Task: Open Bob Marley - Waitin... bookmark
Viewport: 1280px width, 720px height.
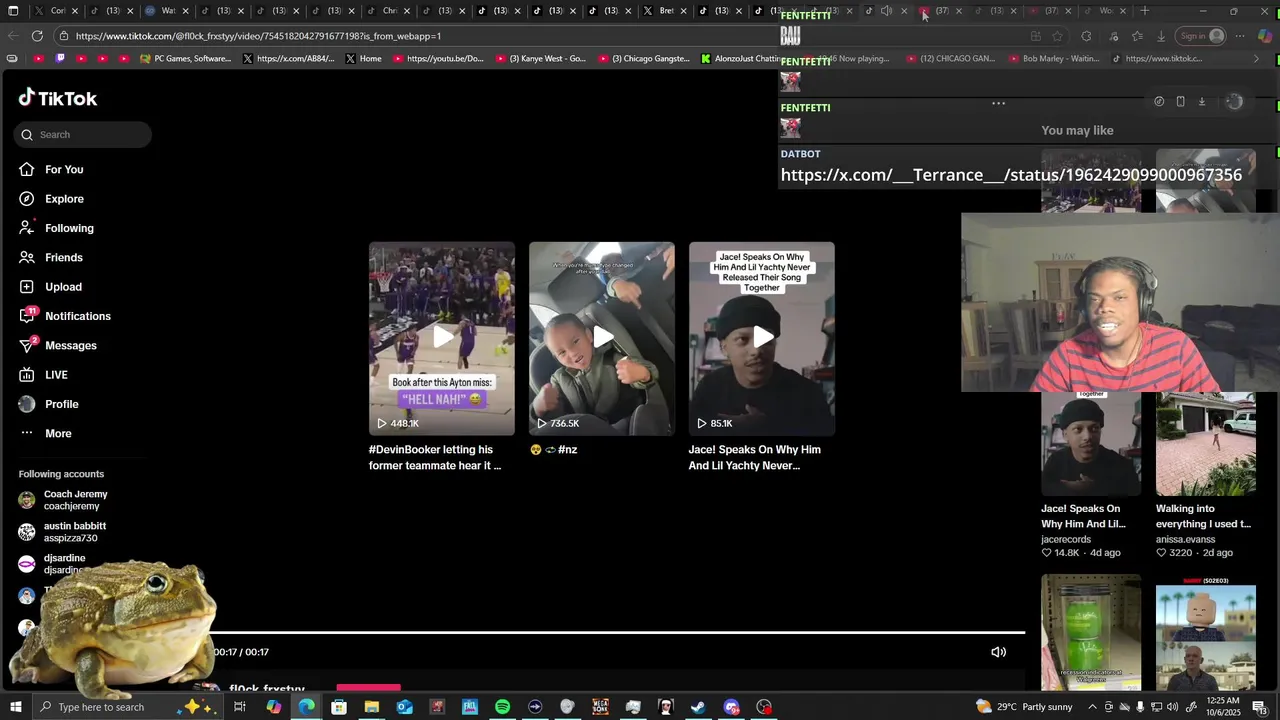Action: coord(1053,58)
